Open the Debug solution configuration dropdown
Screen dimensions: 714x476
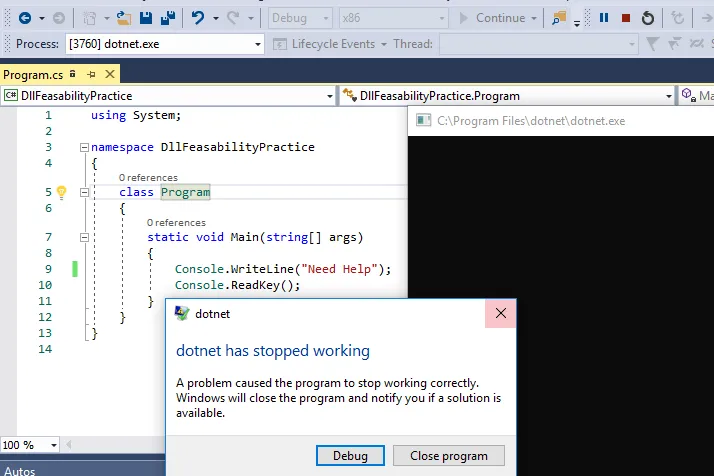(300, 18)
